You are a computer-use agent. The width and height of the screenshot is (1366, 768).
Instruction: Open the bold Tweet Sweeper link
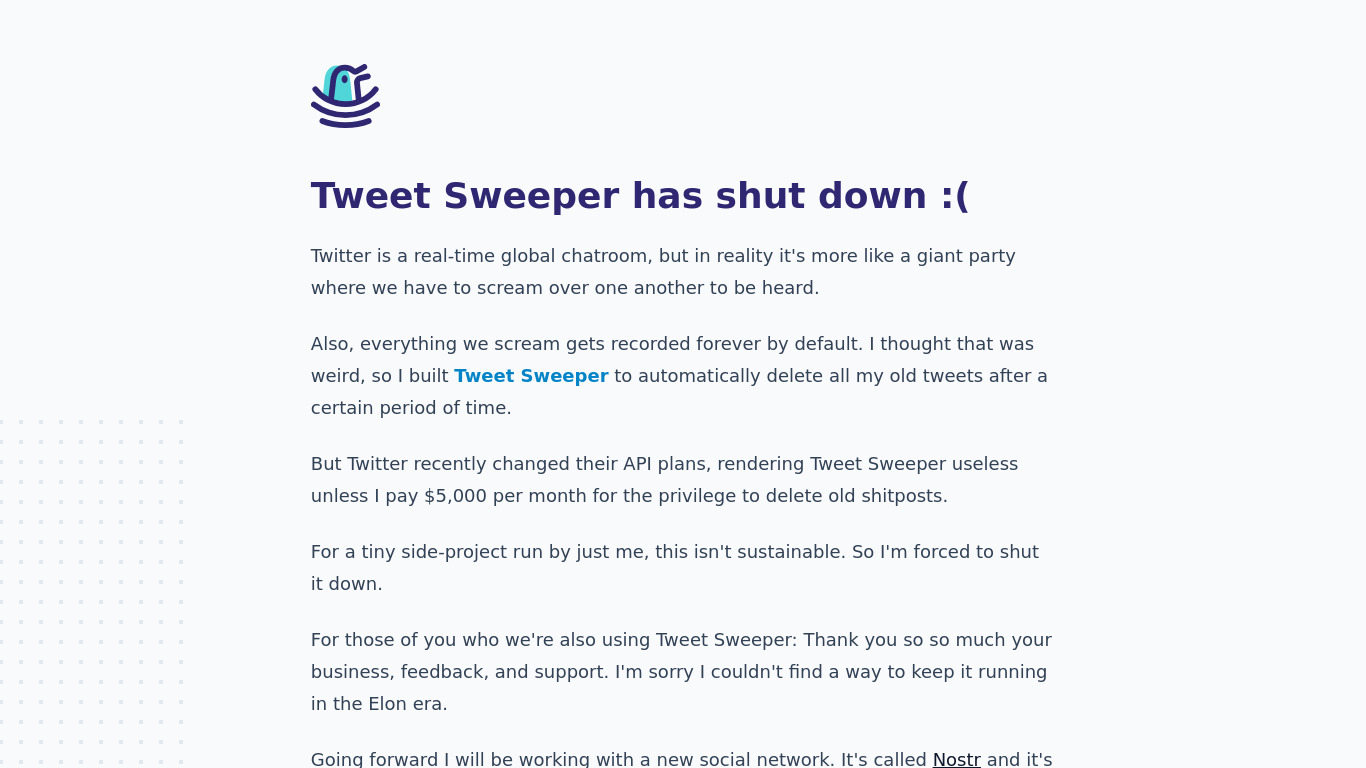coord(531,376)
